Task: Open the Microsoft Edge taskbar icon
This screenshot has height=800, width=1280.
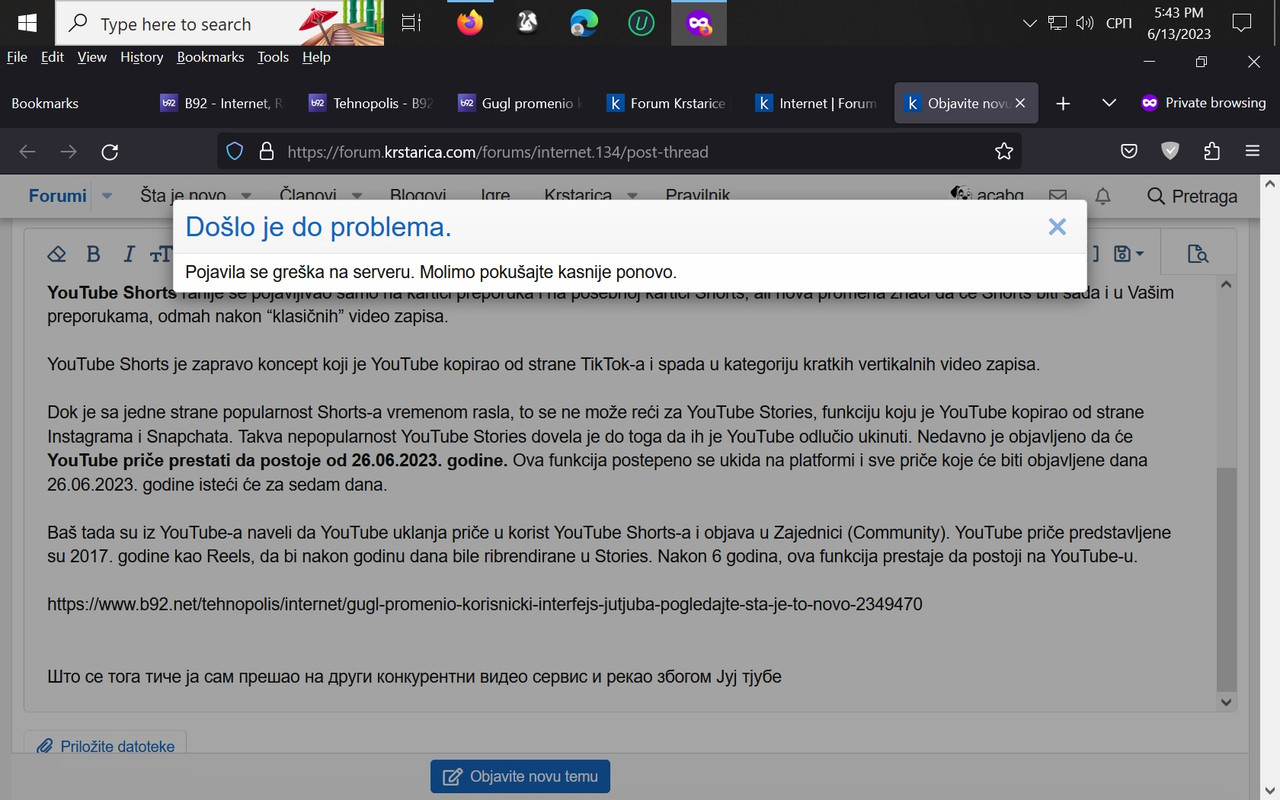Action: [583, 23]
